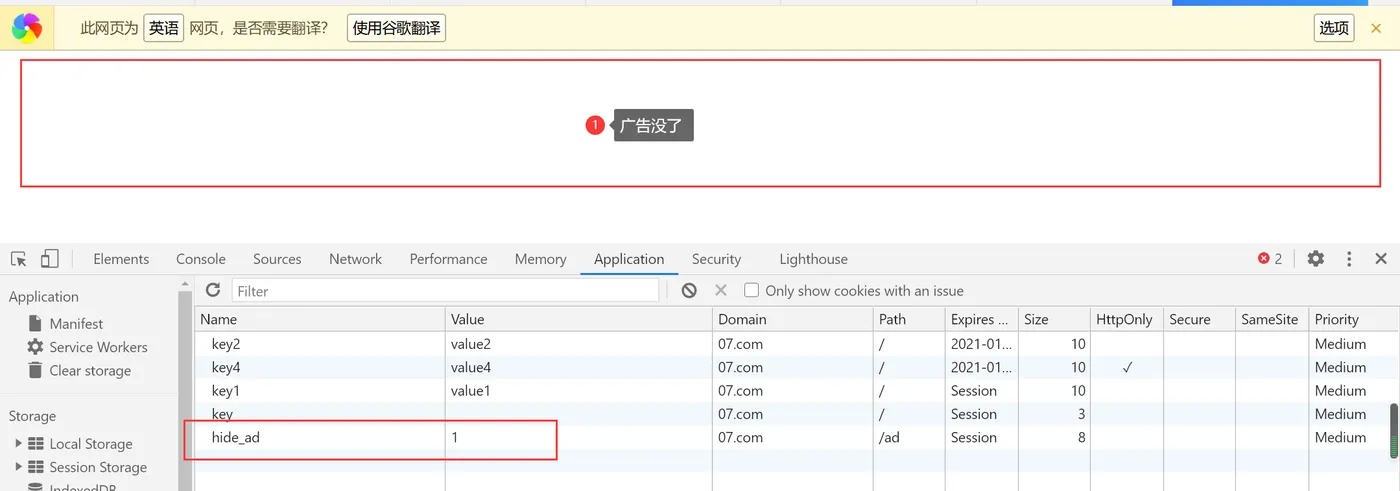Click the 使用谷歌翻译 button
This screenshot has width=1400, height=491.
click(396, 28)
